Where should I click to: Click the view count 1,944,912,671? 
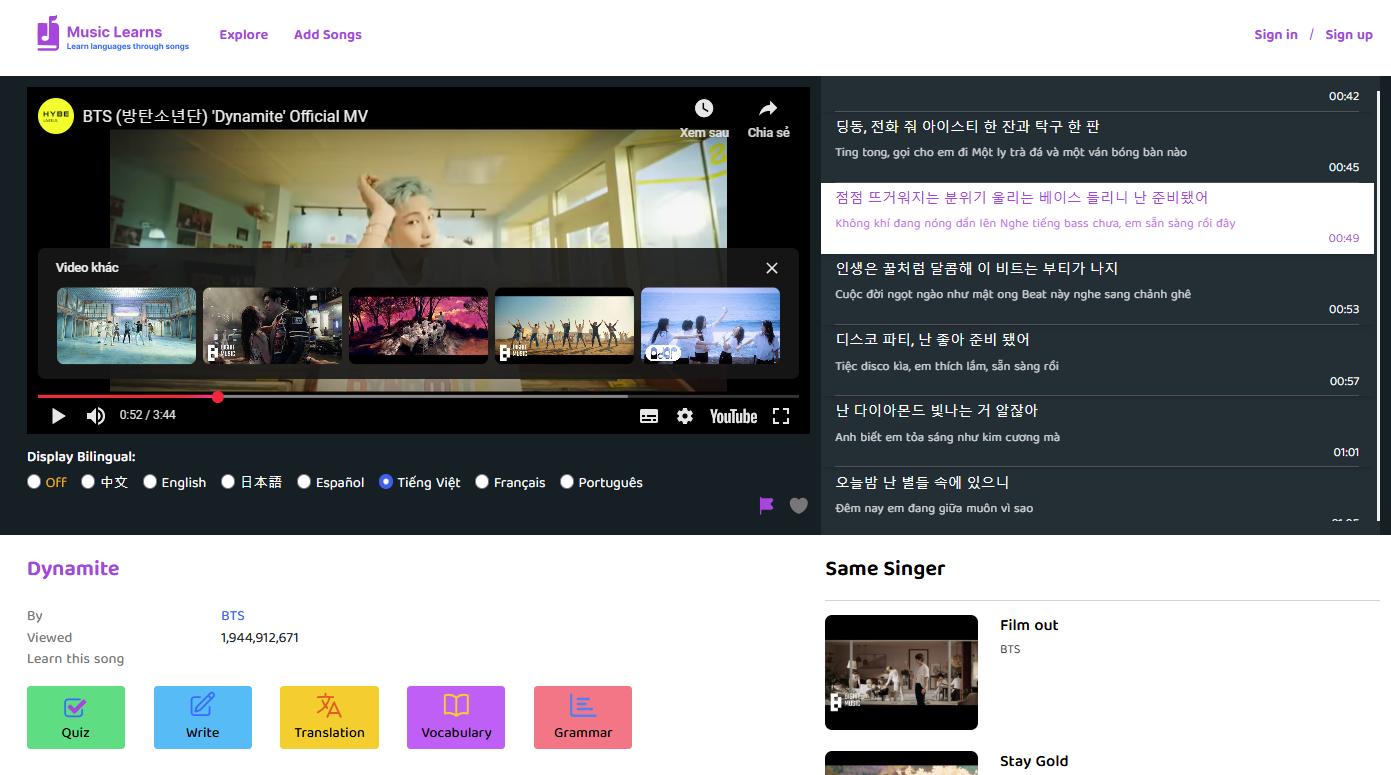(x=260, y=638)
